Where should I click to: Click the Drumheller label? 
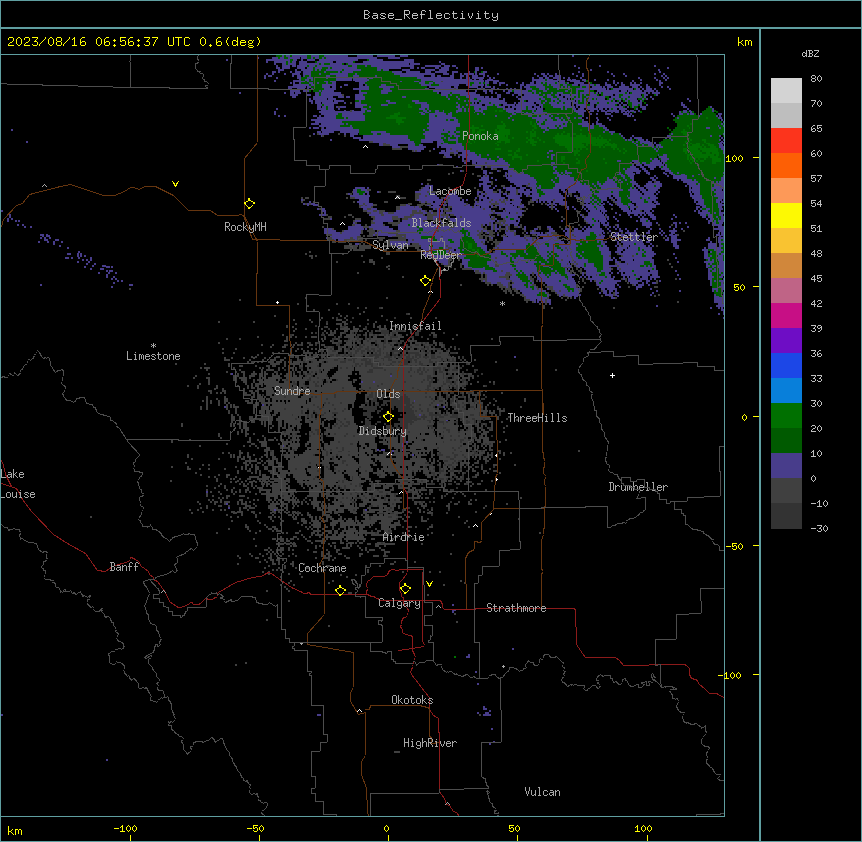click(638, 487)
